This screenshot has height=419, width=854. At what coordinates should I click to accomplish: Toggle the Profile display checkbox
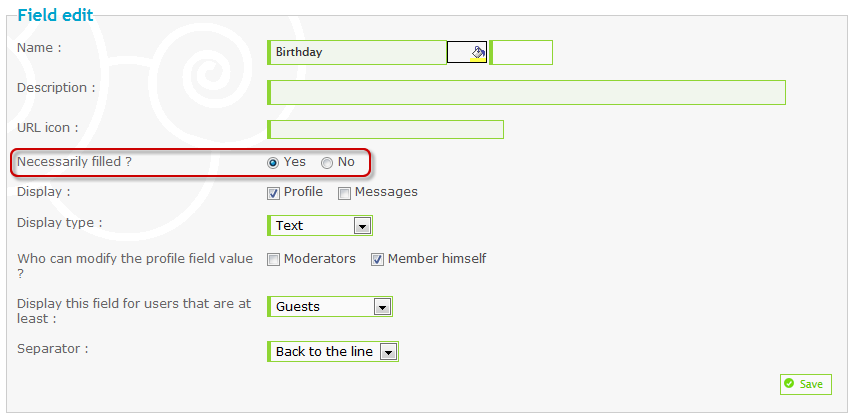[x=273, y=193]
